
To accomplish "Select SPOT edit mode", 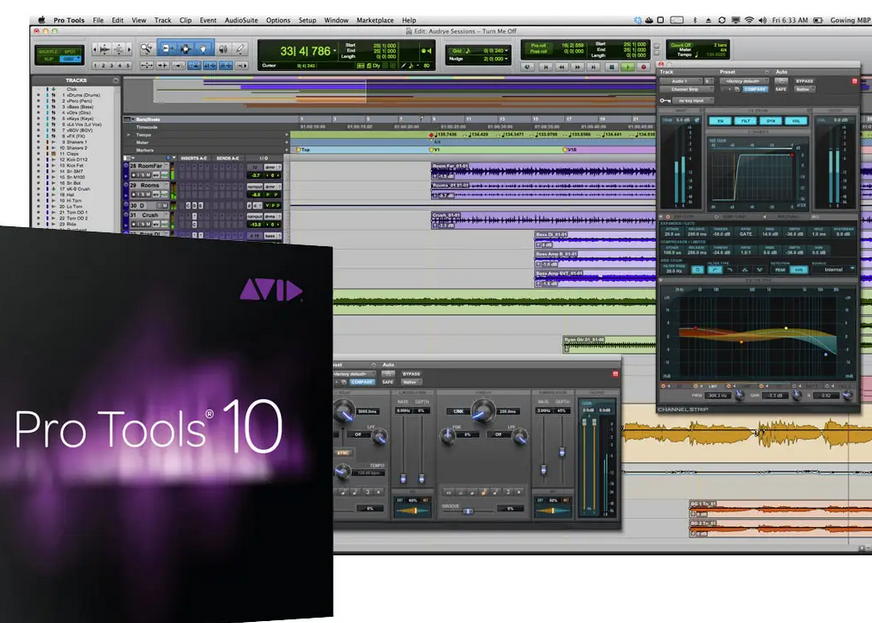I will tap(70, 51).
